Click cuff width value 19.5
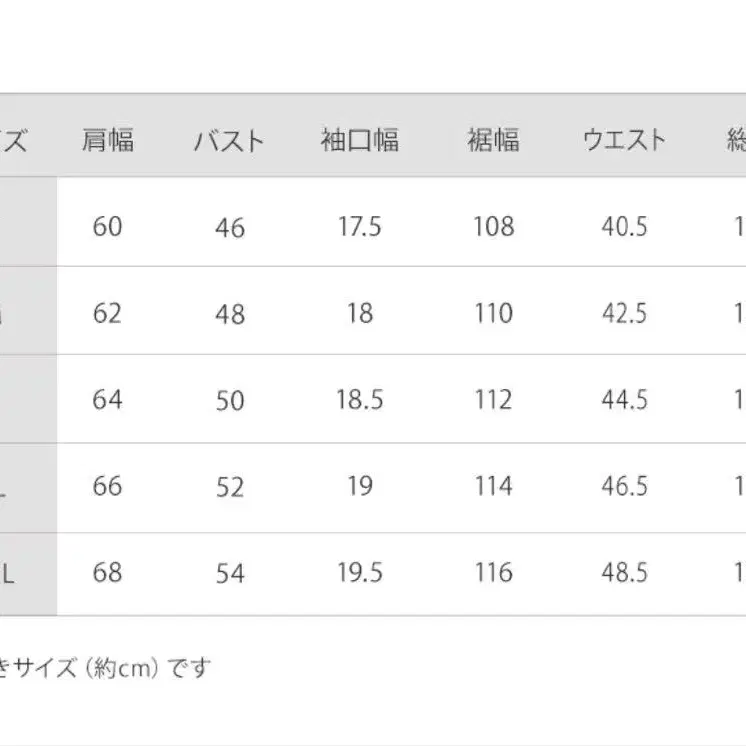The height and width of the screenshot is (746, 746). click(x=360, y=572)
